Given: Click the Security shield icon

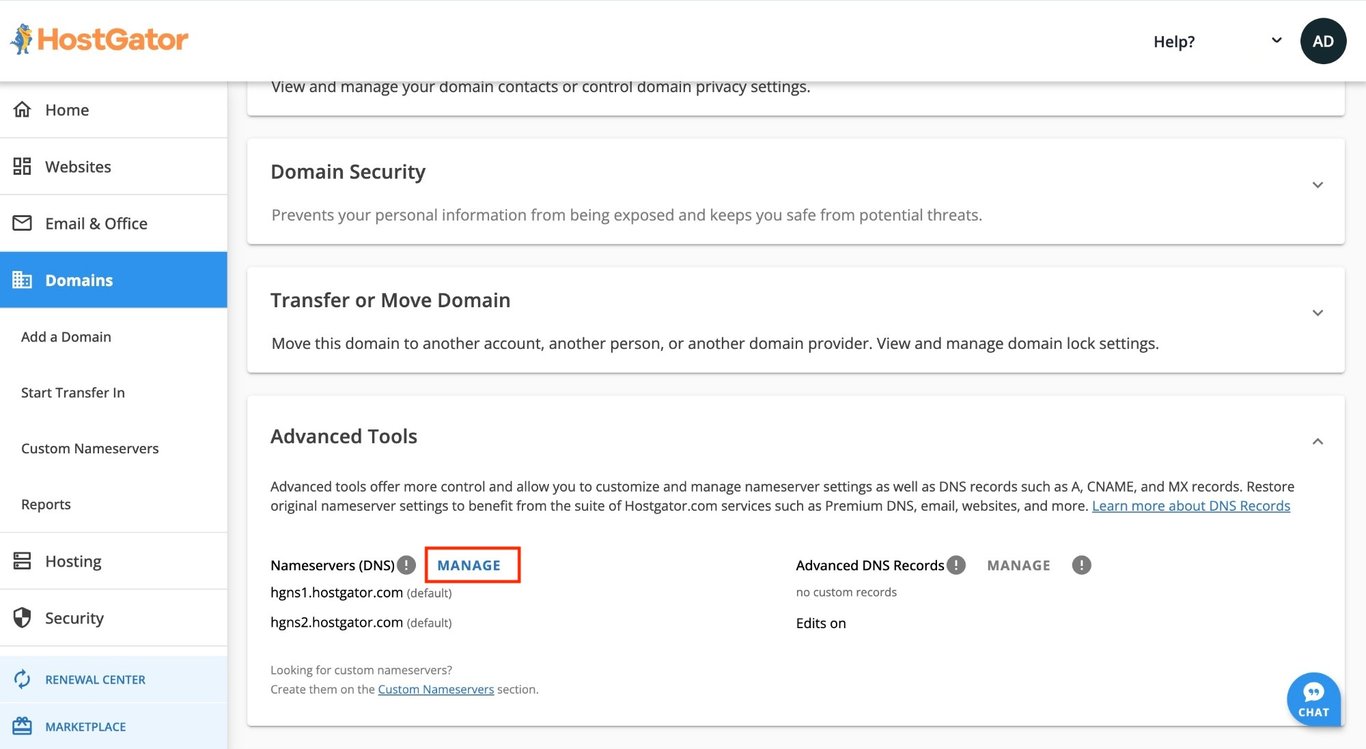Looking at the screenshot, I should pos(22,616).
